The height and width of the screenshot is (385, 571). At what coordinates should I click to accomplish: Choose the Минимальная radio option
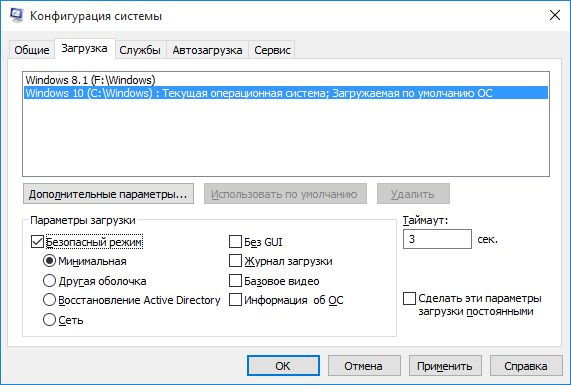pos(49,261)
